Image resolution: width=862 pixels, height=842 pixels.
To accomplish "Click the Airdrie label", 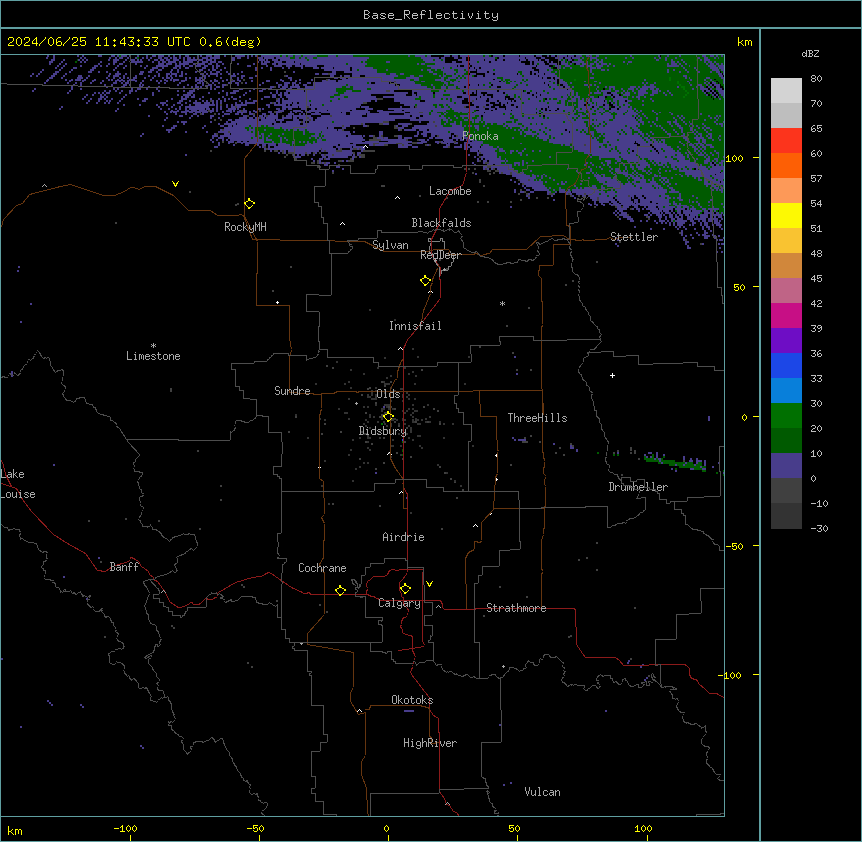I will 404,537.
